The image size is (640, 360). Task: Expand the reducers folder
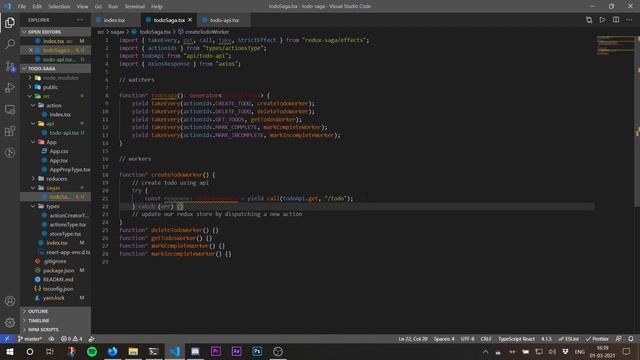[x=56, y=179]
